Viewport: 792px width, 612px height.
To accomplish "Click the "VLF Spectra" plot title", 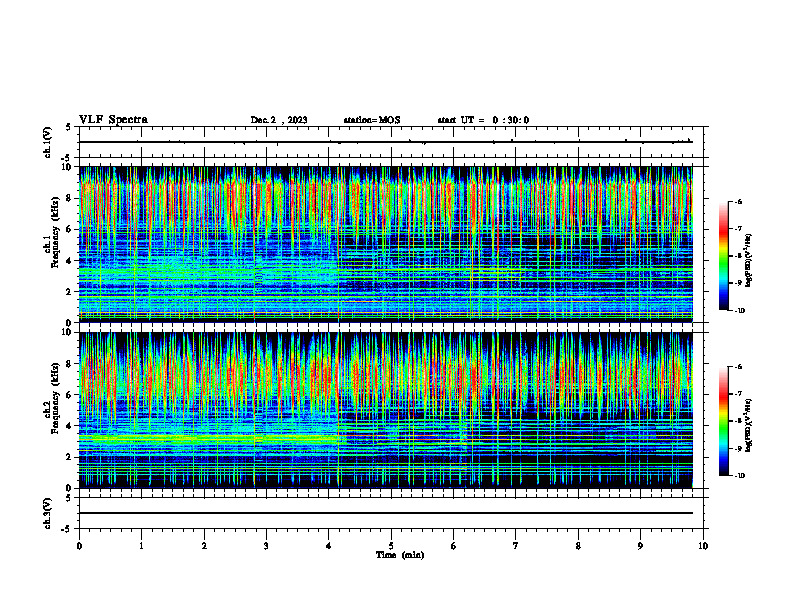I will pyautogui.click(x=113, y=120).
